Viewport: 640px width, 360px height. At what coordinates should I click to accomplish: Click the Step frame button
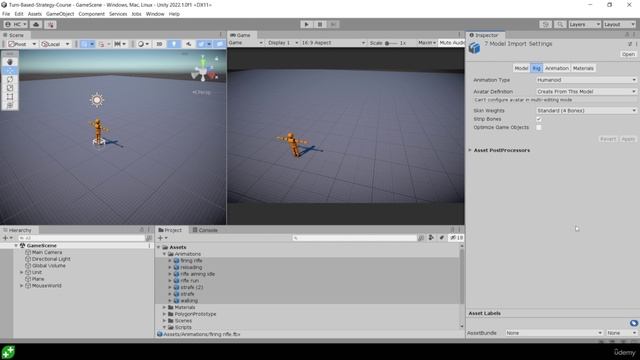pyautogui.click(x=333, y=24)
